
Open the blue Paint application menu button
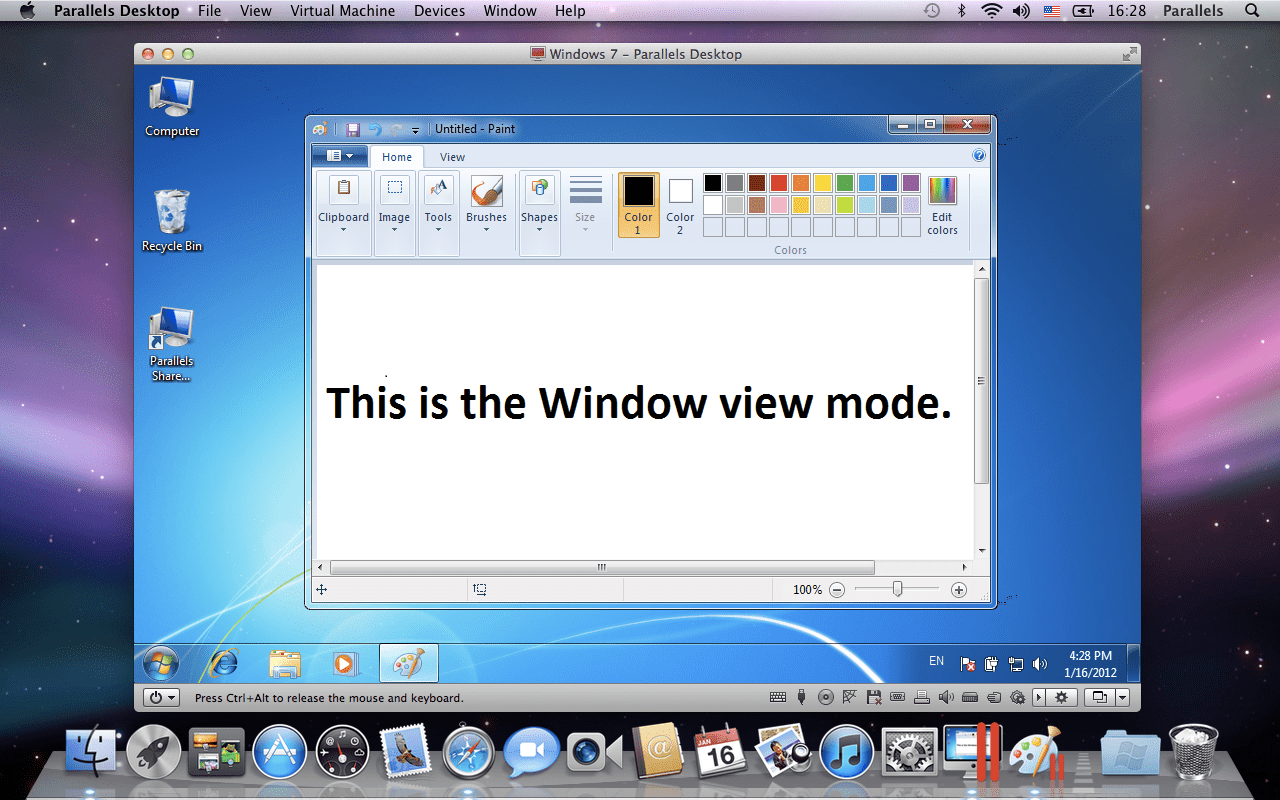[x=339, y=156]
